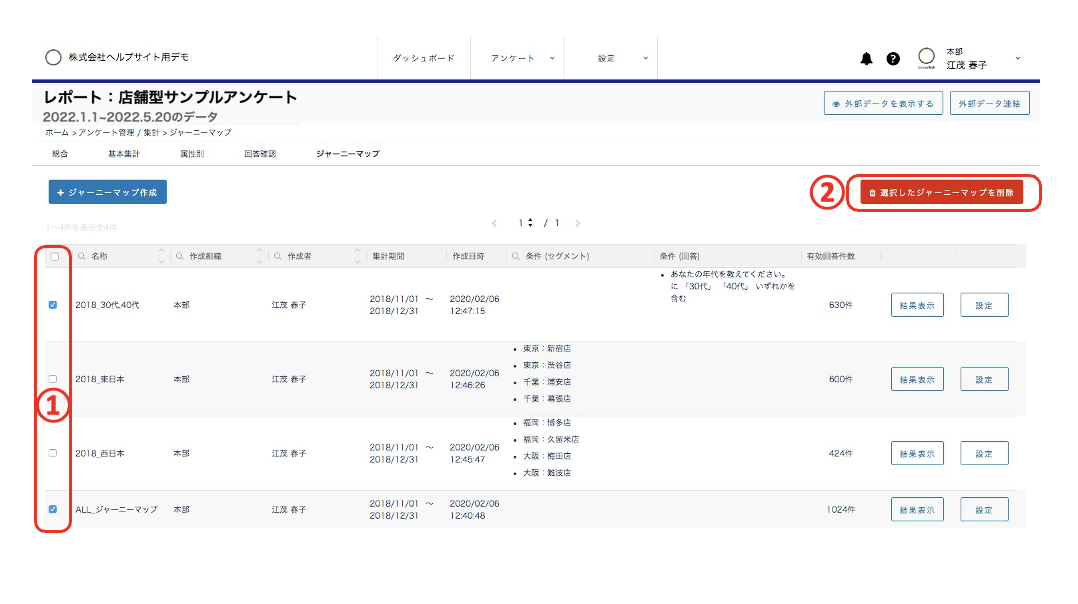Screen dimensions: 1078x604
Task: Click the ALL_ジャーニーマップ name cell
Action: pyautogui.click(x=116, y=510)
